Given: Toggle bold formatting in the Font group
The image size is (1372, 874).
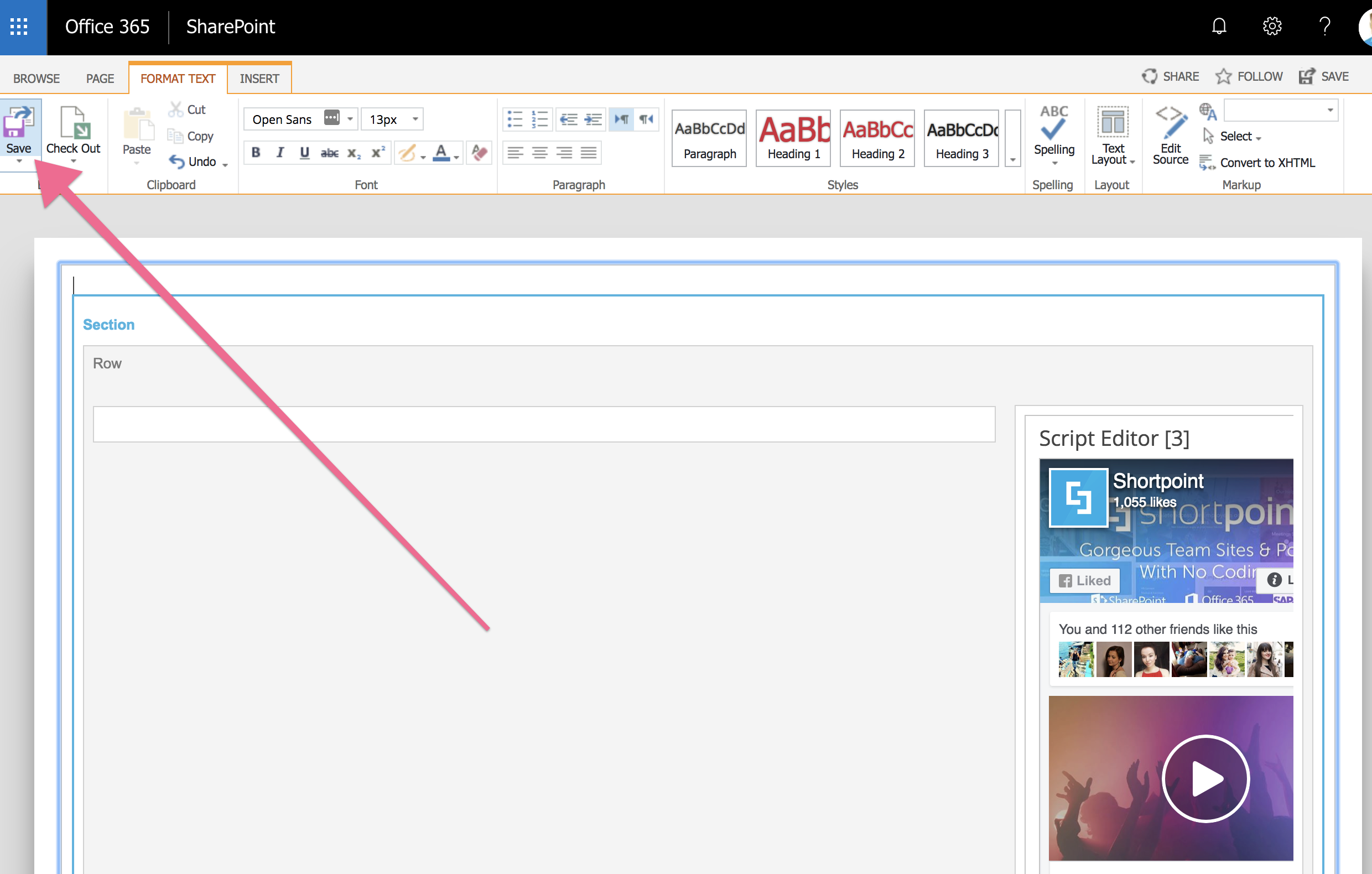Looking at the screenshot, I should [255, 152].
